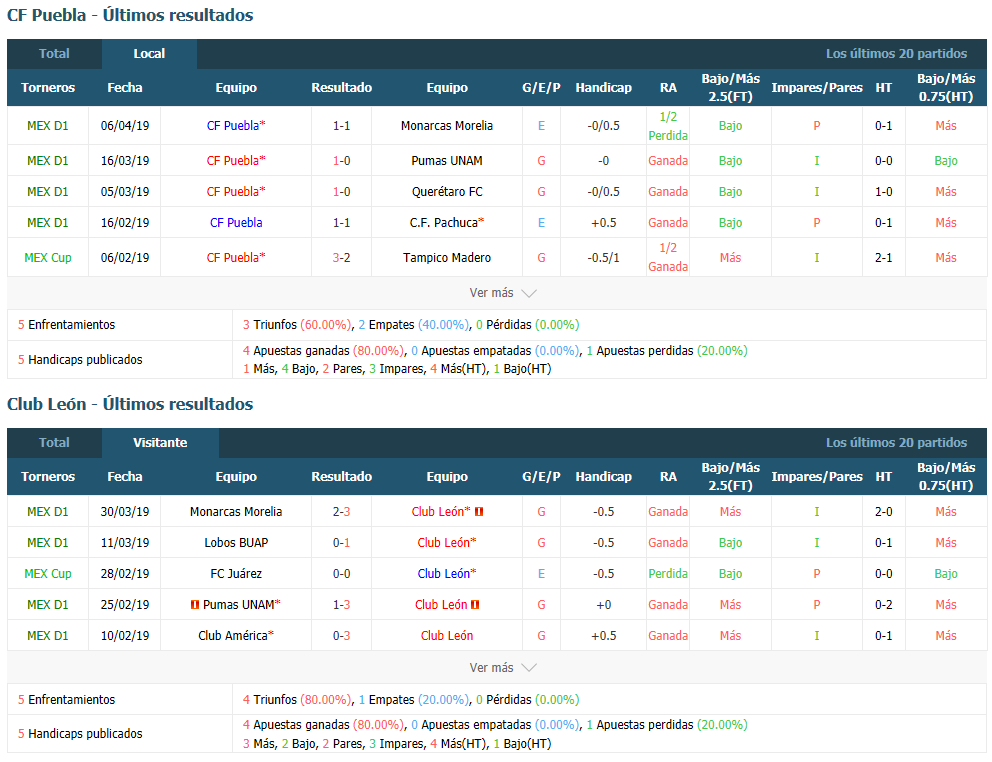
Task: Click date 11/03/19 in Club León table
Action: coord(125,543)
